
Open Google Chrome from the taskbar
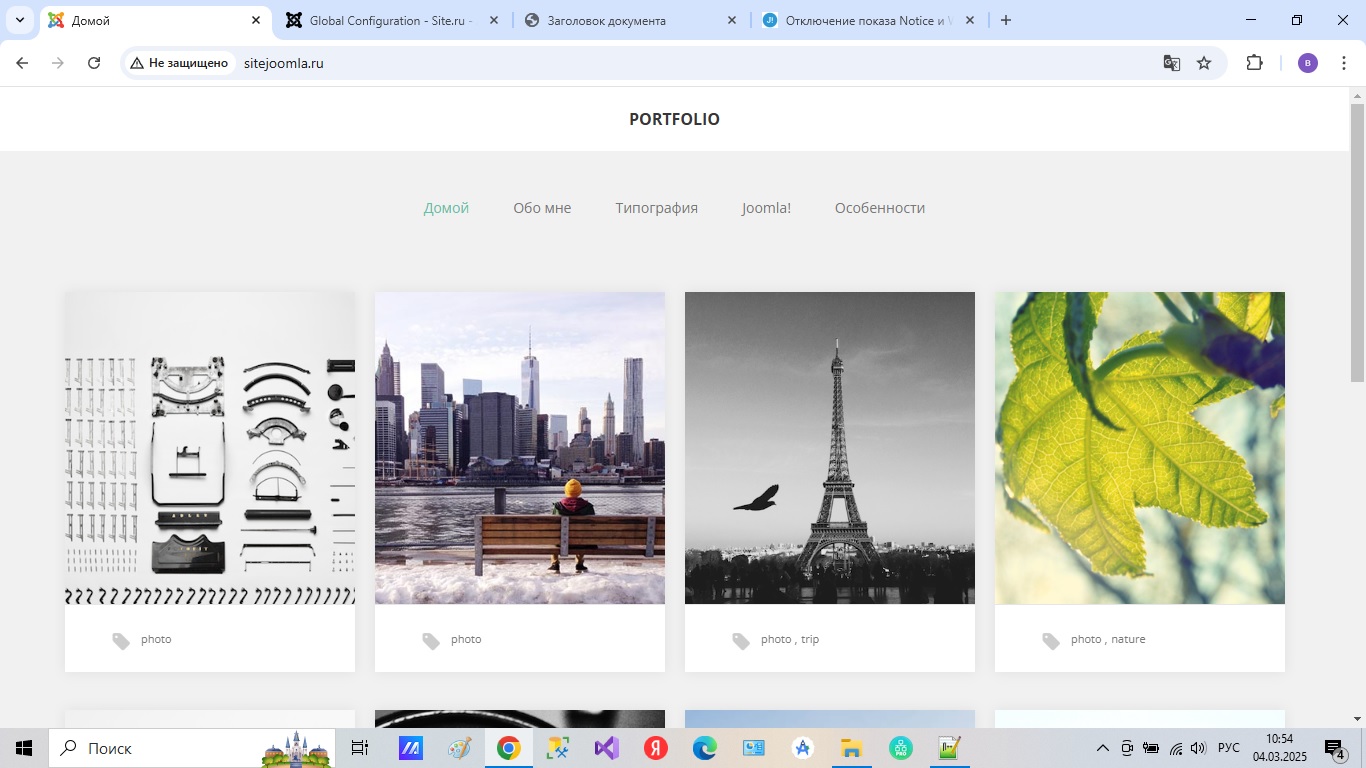509,748
